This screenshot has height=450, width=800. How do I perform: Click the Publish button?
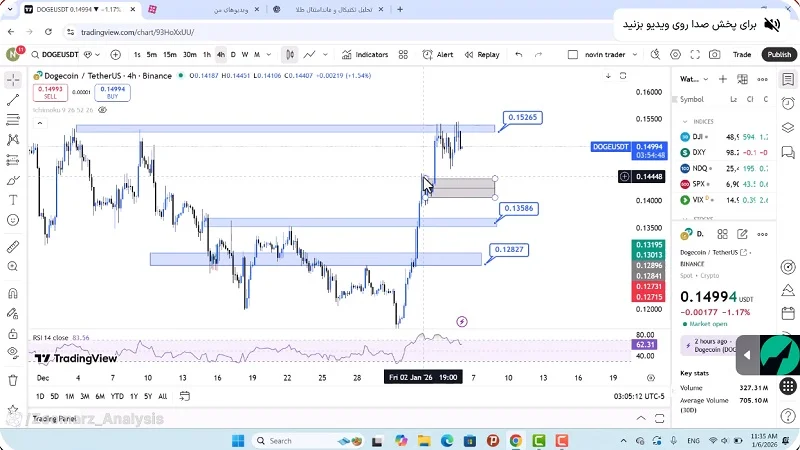(x=779, y=55)
